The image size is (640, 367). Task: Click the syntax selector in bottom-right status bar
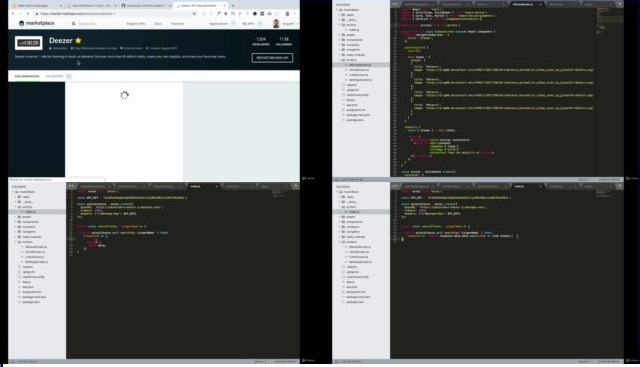tap(609, 361)
